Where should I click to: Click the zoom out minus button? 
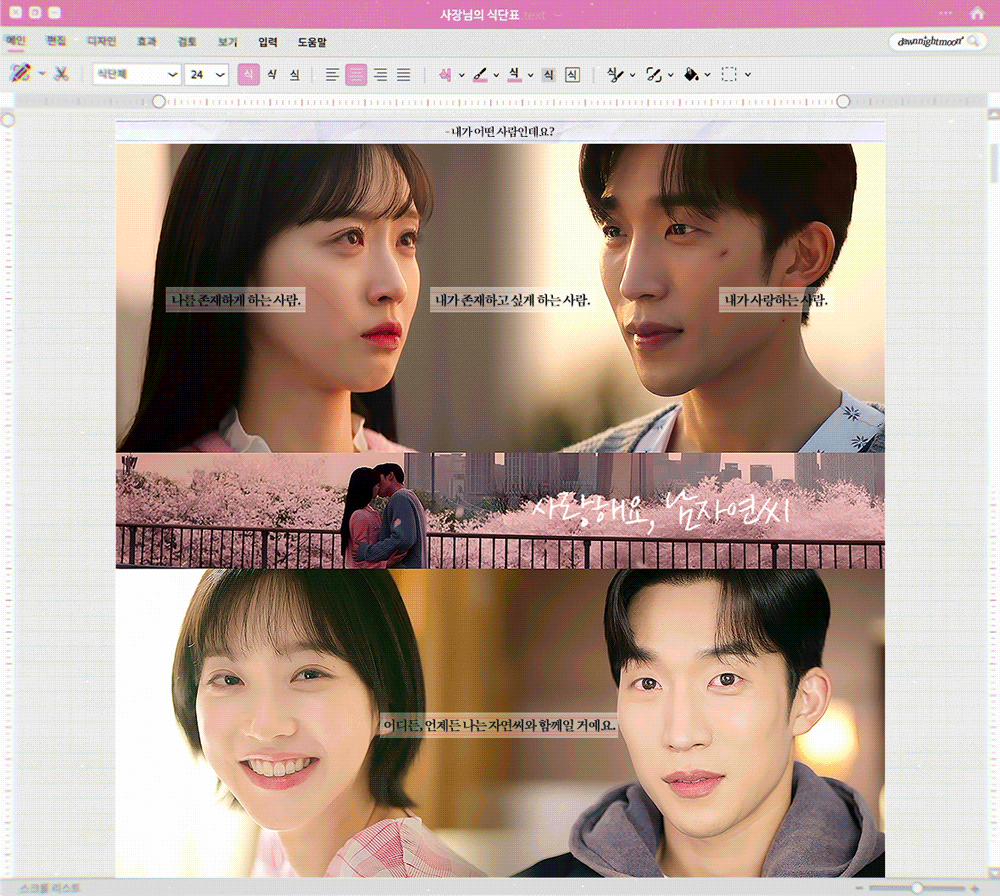[859, 888]
